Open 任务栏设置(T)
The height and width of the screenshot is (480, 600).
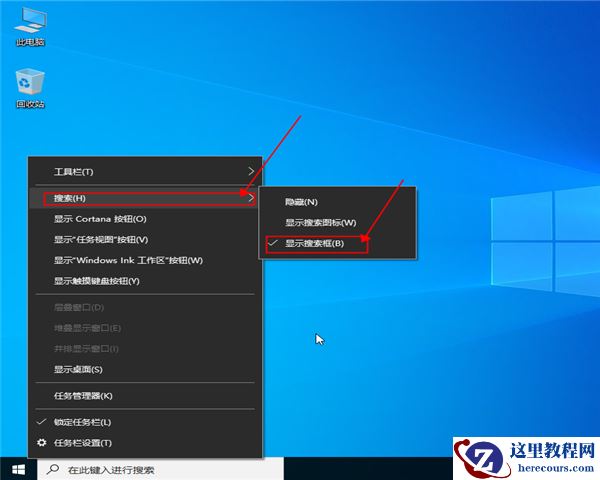coord(145,443)
